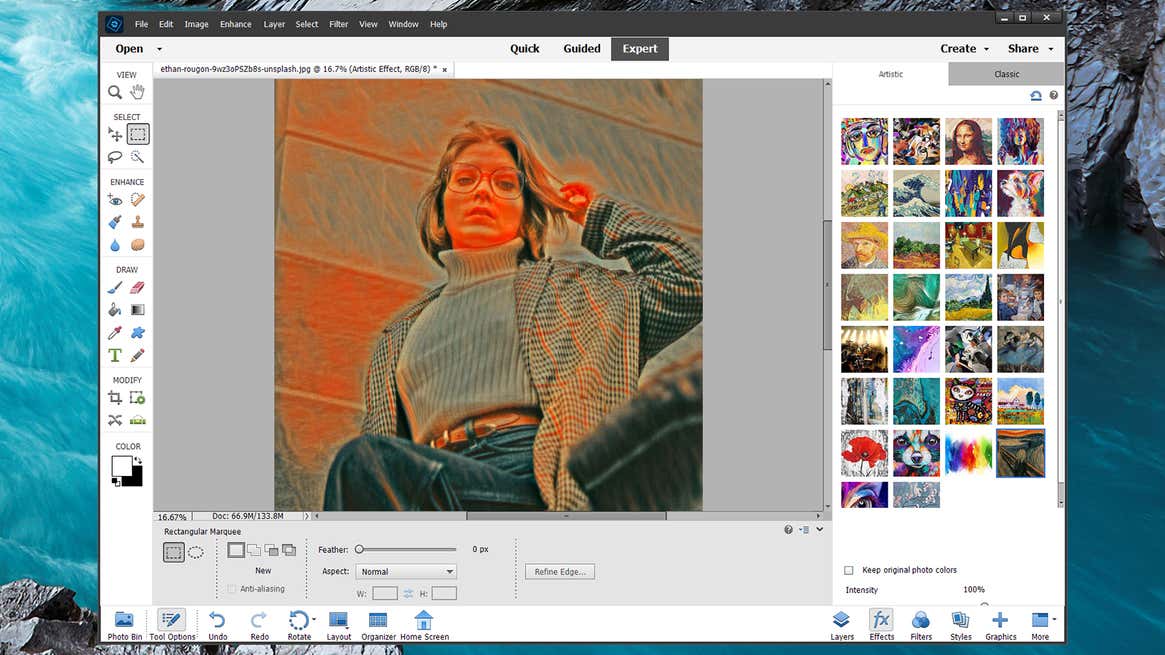The height and width of the screenshot is (655, 1165).
Task: Click the Refine Edge button
Action: point(559,572)
